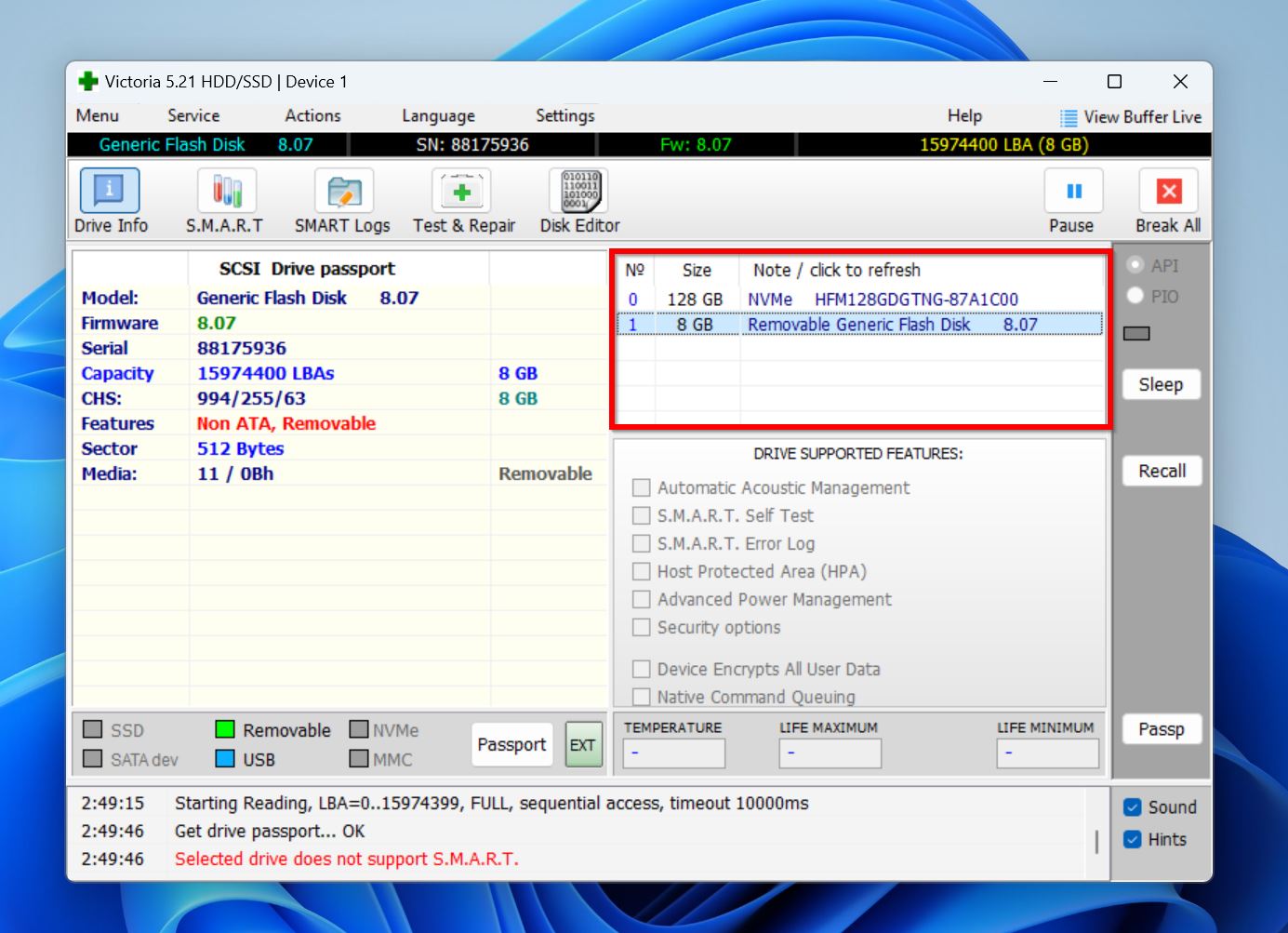
Task: Click the Break All red icon
Action: [1168, 192]
